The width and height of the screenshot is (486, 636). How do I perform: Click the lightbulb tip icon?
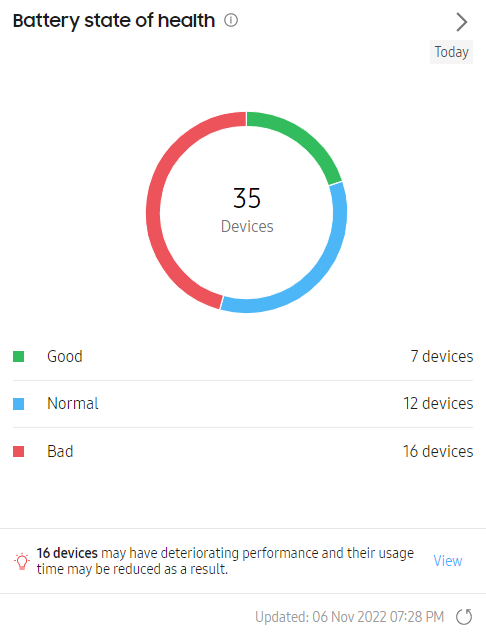(x=22, y=561)
